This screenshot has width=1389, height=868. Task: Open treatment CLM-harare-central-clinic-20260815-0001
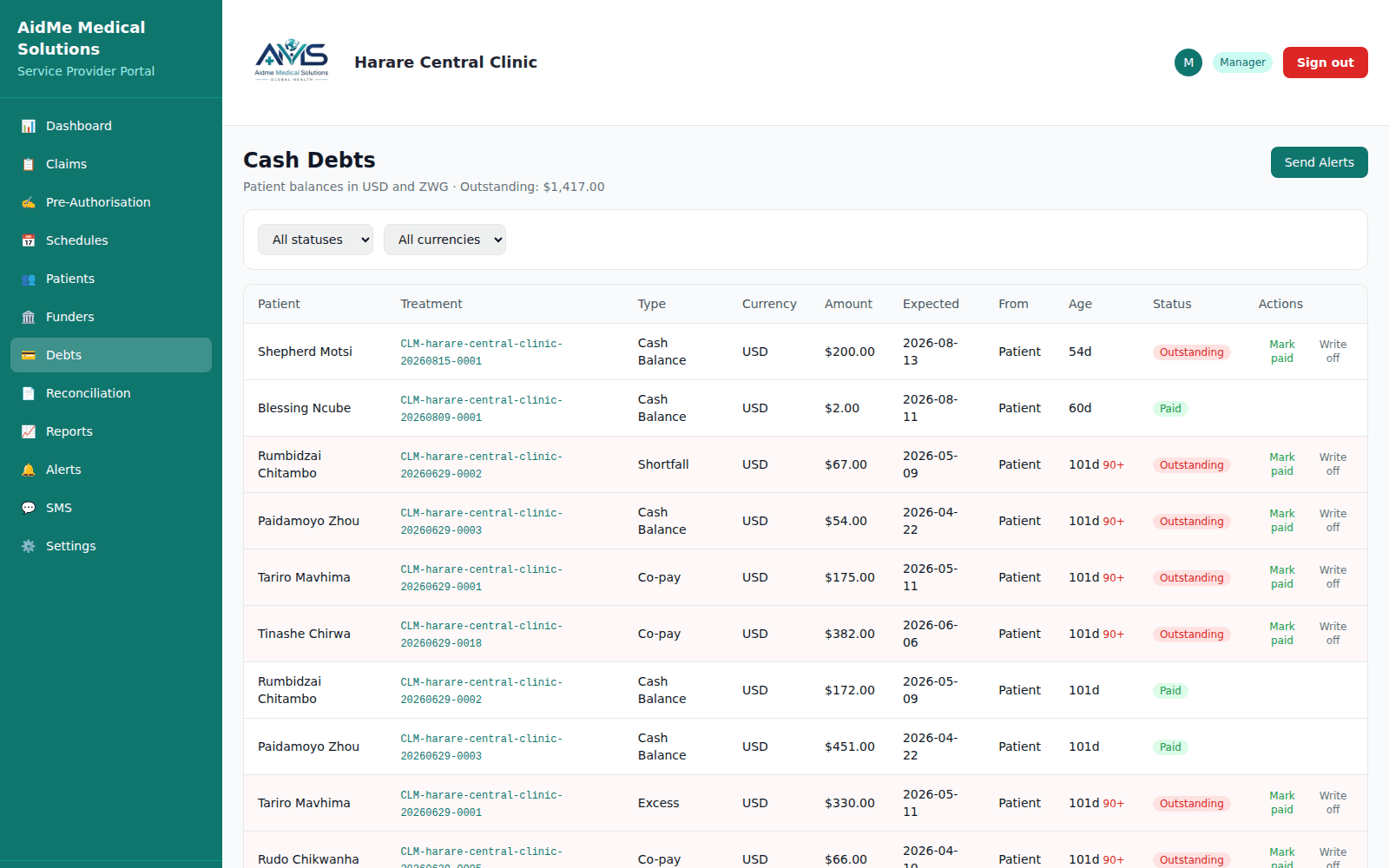pyautogui.click(x=482, y=352)
